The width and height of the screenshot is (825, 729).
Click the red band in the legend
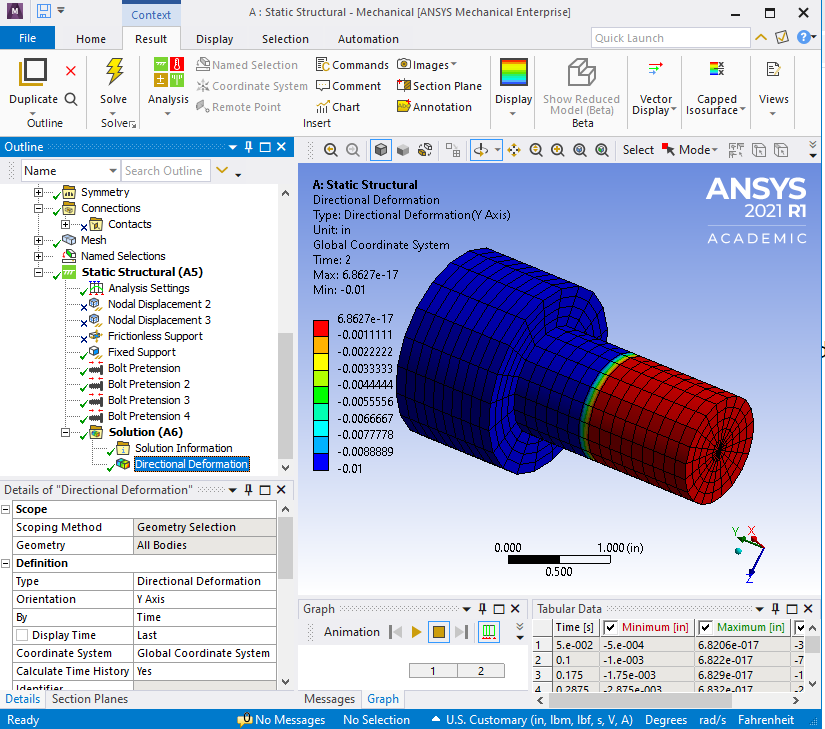pos(321,328)
